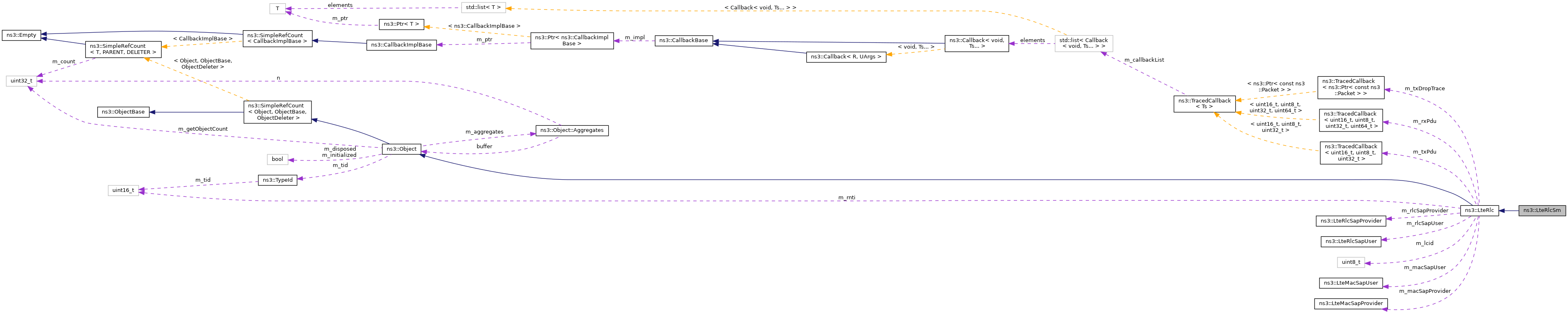1568x312 pixels.
Task: Click the m_macSapUser edge label
Action: [x=1425, y=267]
